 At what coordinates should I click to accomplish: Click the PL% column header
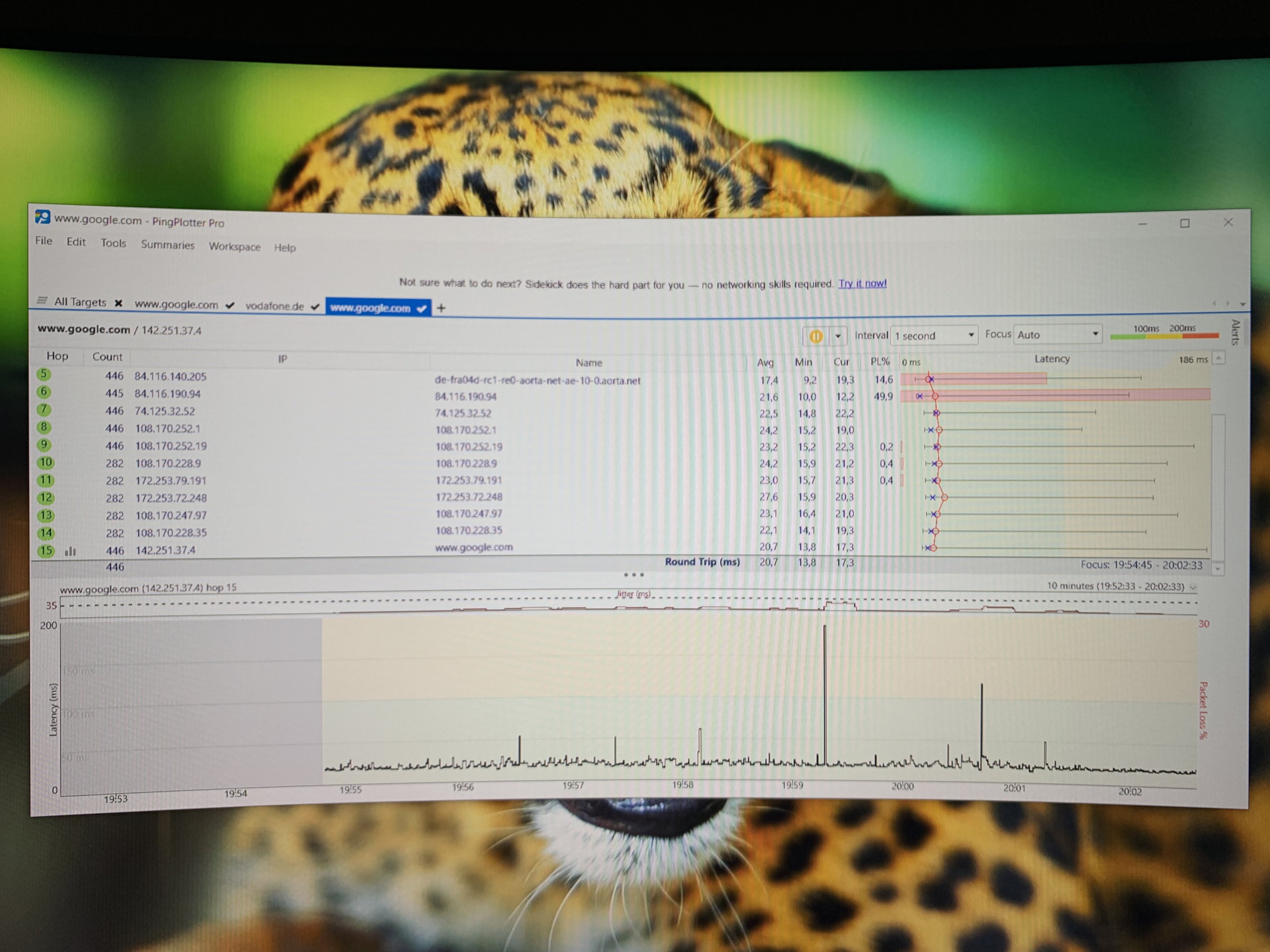tap(880, 362)
